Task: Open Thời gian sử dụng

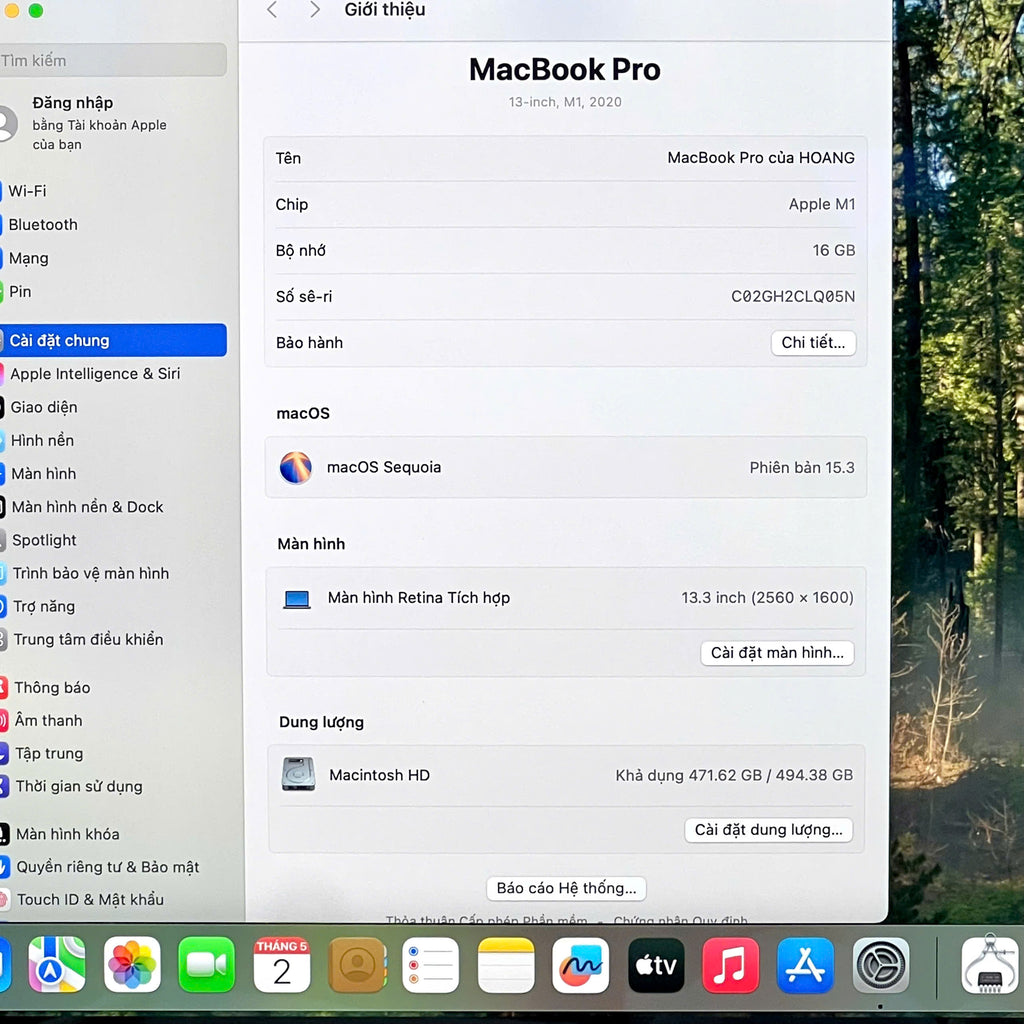Action: pos(112,786)
